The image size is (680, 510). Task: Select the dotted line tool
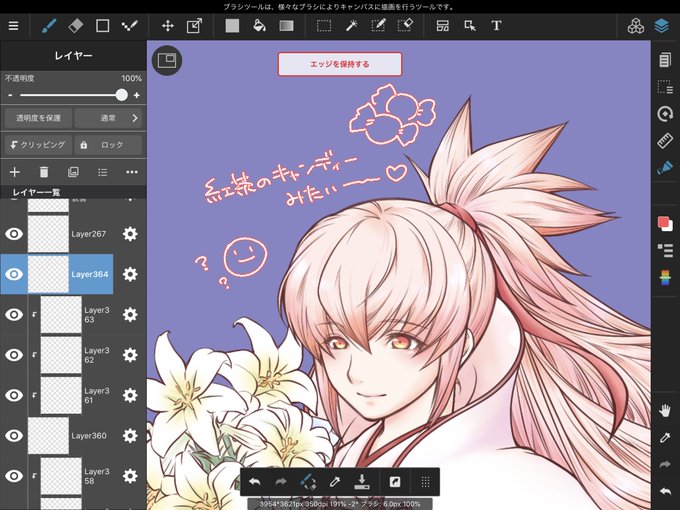coord(129,26)
